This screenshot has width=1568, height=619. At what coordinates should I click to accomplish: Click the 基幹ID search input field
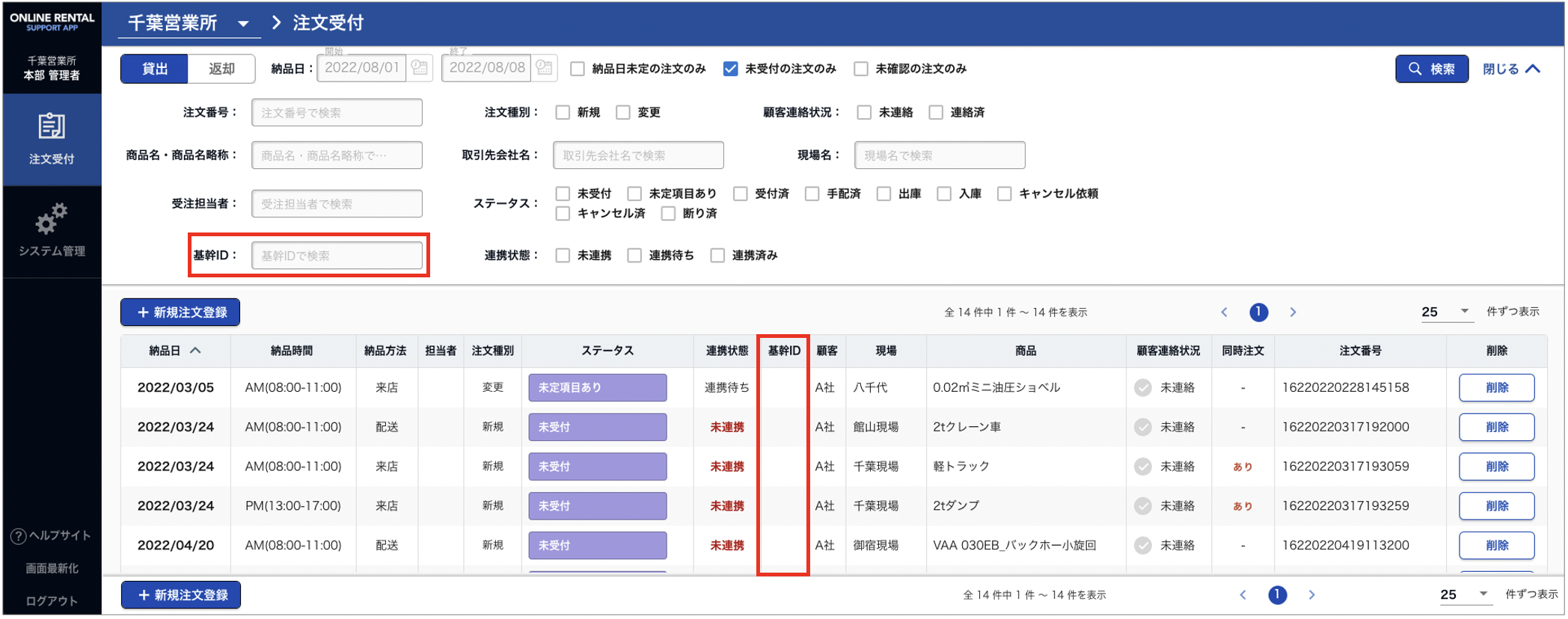click(337, 256)
